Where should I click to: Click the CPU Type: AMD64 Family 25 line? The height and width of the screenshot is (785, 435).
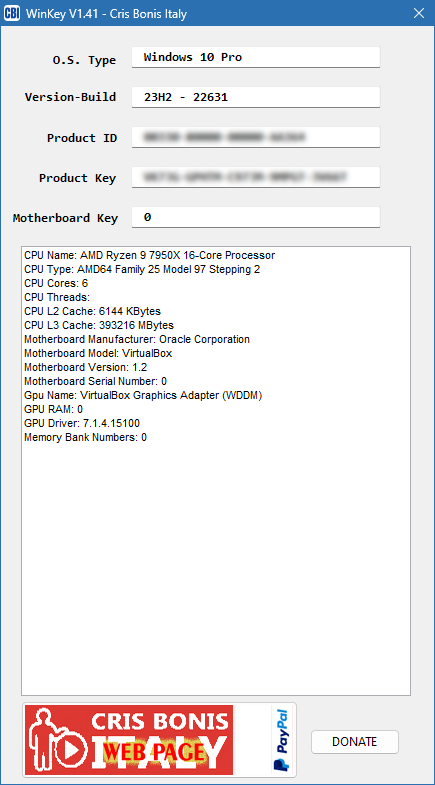tap(142, 269)
